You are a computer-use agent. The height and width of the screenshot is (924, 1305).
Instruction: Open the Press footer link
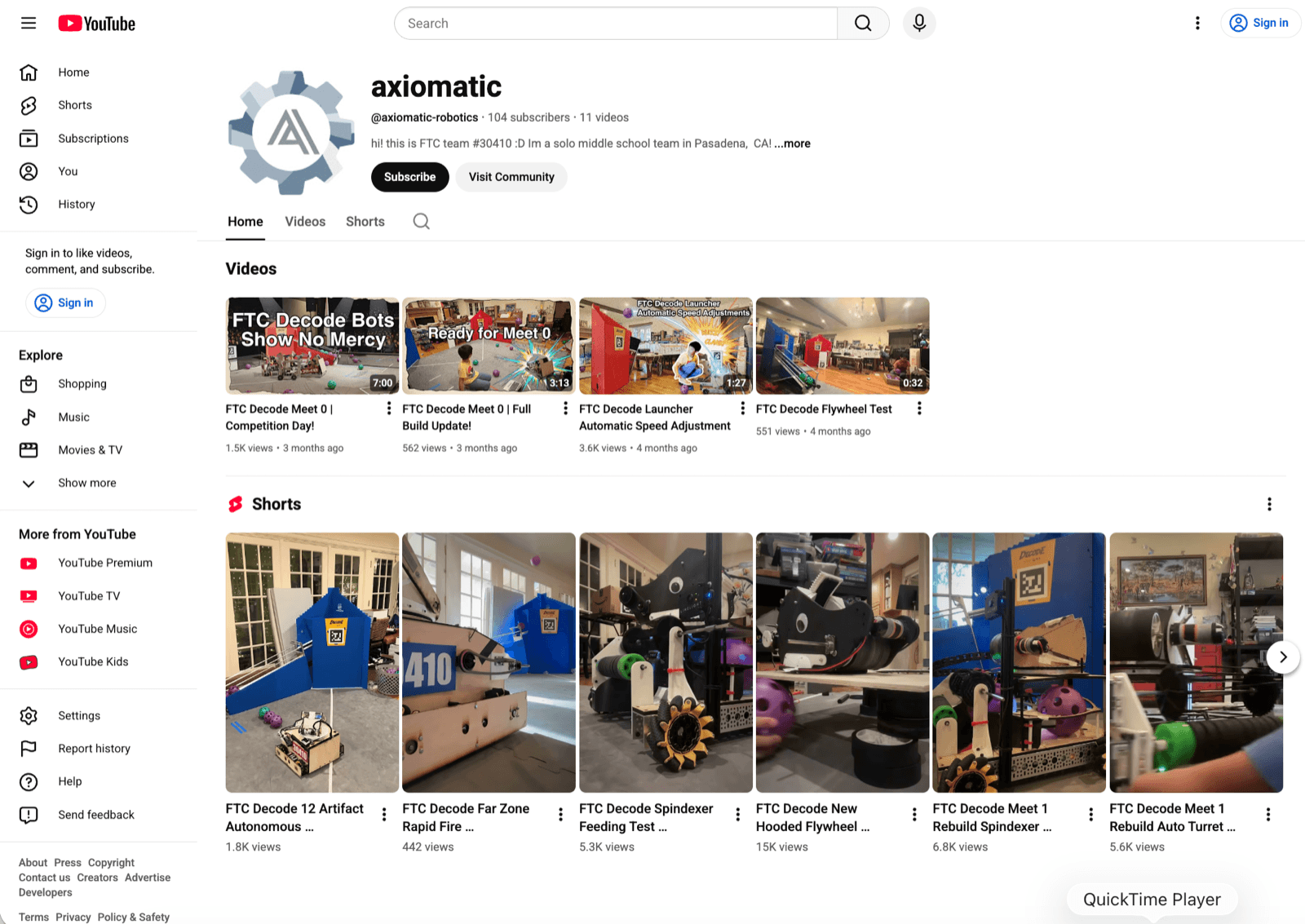click(x=68, y=863)
